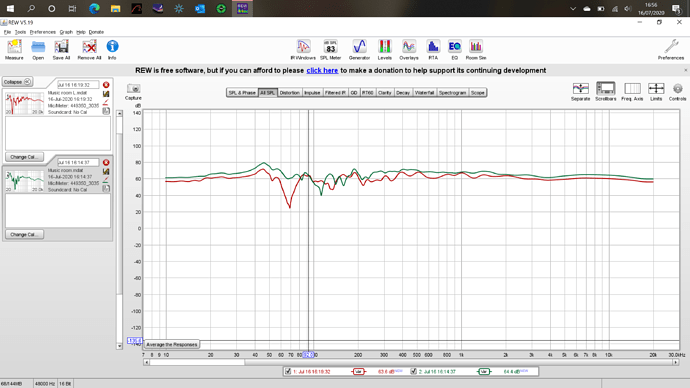Click the Measure toolbar icon
Viewport: 690px width, 388px height.
(14, 50)
